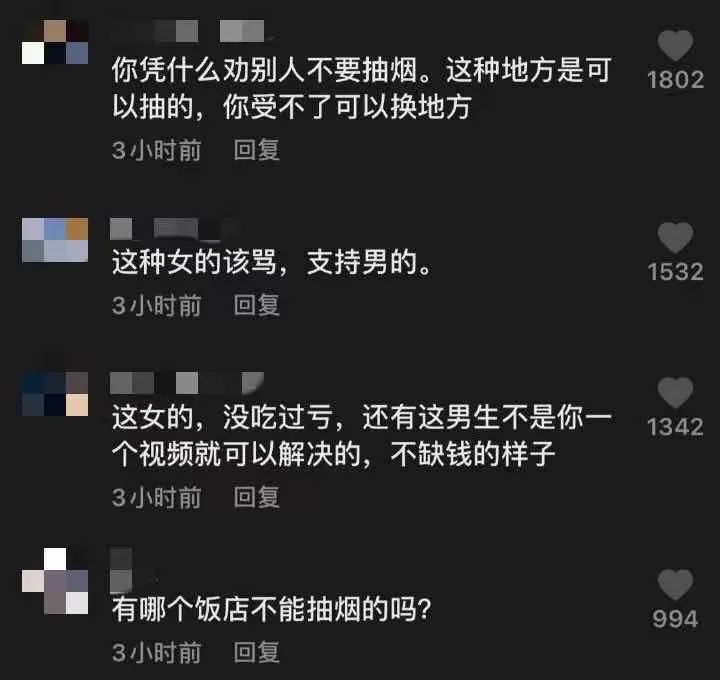Open avatar of the 饭店 question commenter

[x=55, y=580]
